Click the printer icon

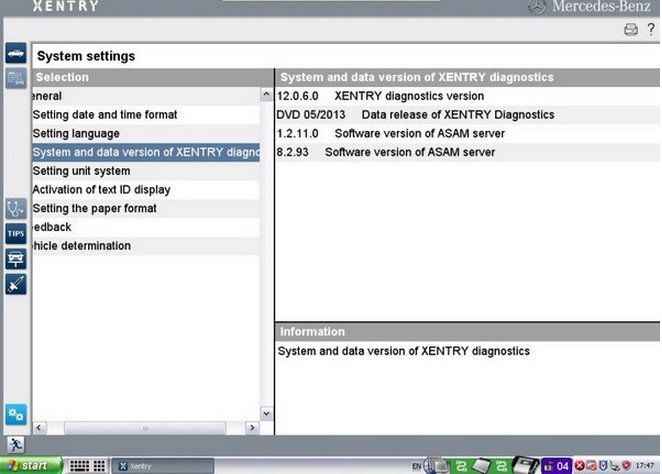631,30
